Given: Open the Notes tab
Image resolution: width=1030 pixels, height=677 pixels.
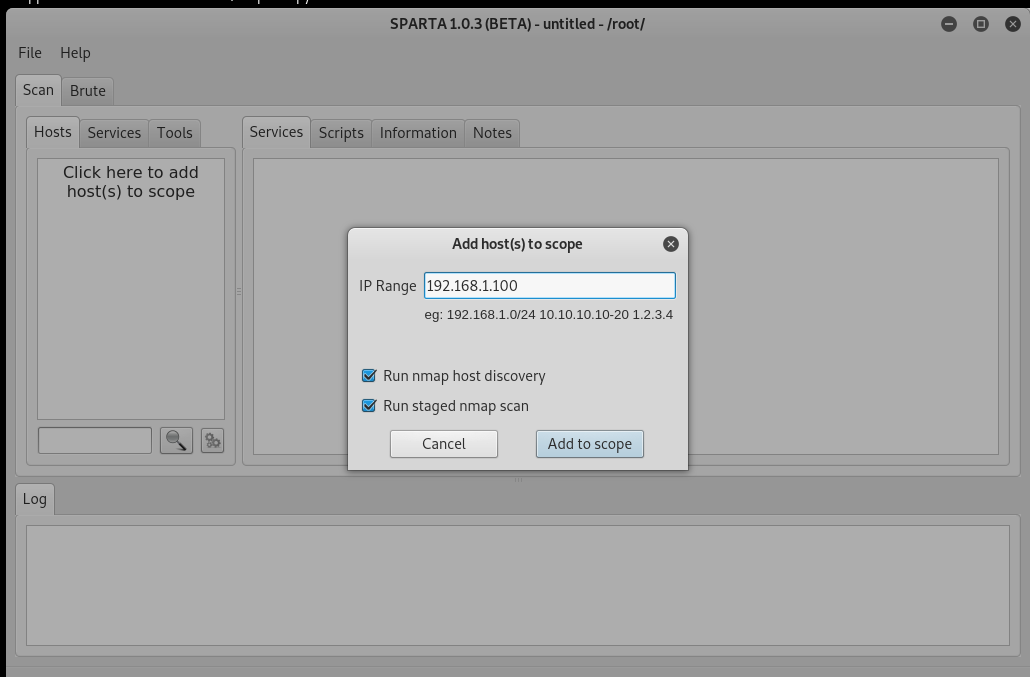Looking at the screenshot, I should pyautogui.click(x=492, y=133).
